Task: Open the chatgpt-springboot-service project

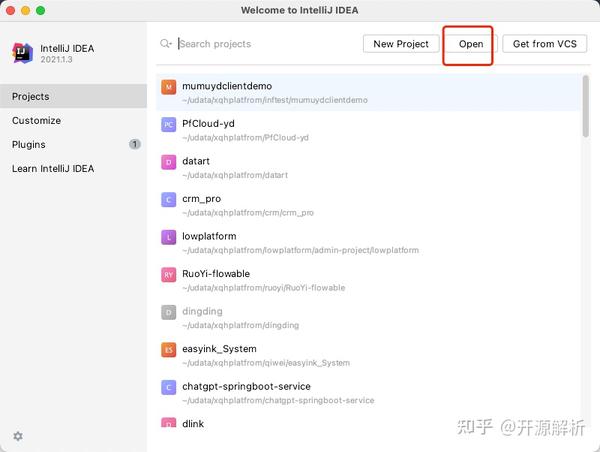Action: pos(246,387)
